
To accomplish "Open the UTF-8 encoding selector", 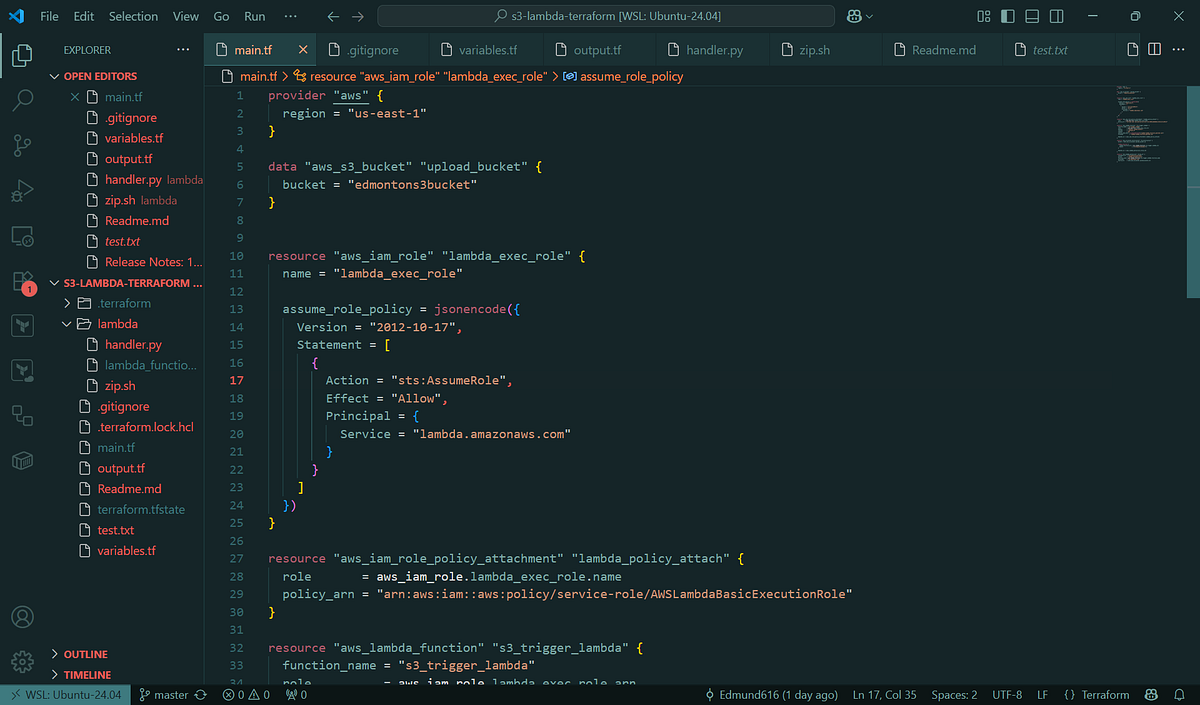I will tap(1007, 693).
